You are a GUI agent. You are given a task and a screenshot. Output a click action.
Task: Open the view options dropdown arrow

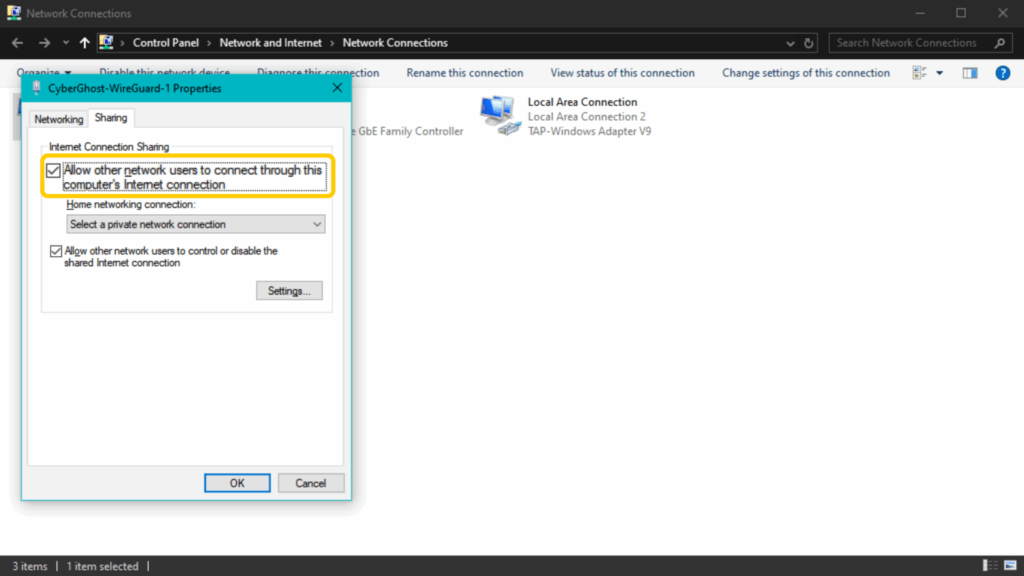(940, 73)
